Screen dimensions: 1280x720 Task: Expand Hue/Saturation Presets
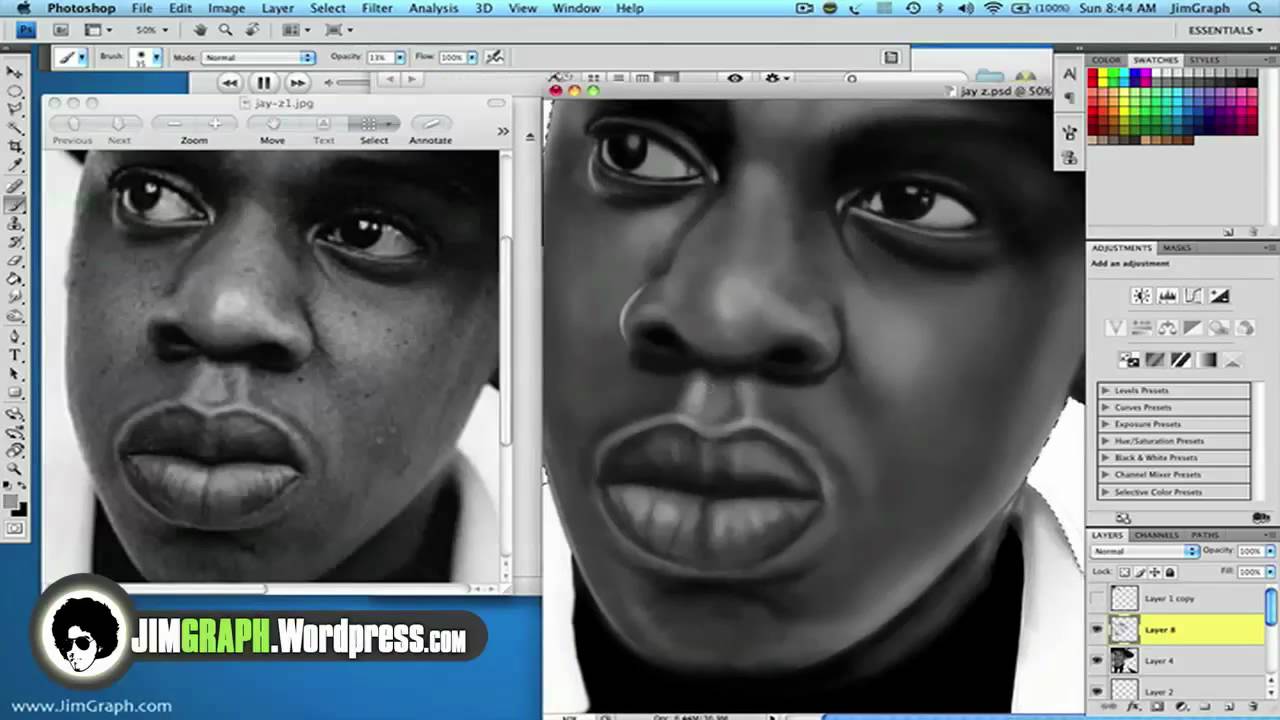pos(1106,441)
